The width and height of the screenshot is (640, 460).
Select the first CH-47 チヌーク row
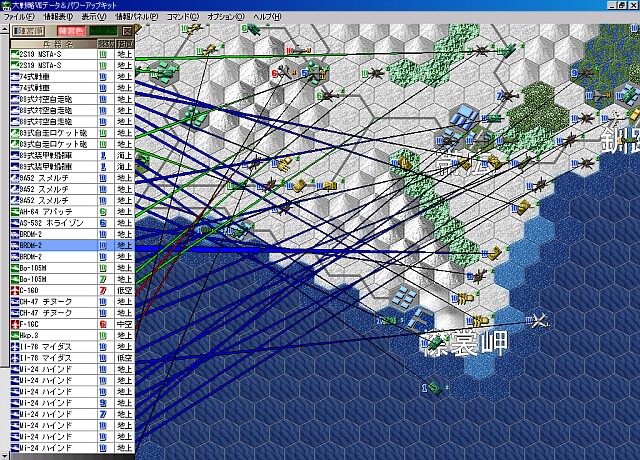(x=50, y=300)
